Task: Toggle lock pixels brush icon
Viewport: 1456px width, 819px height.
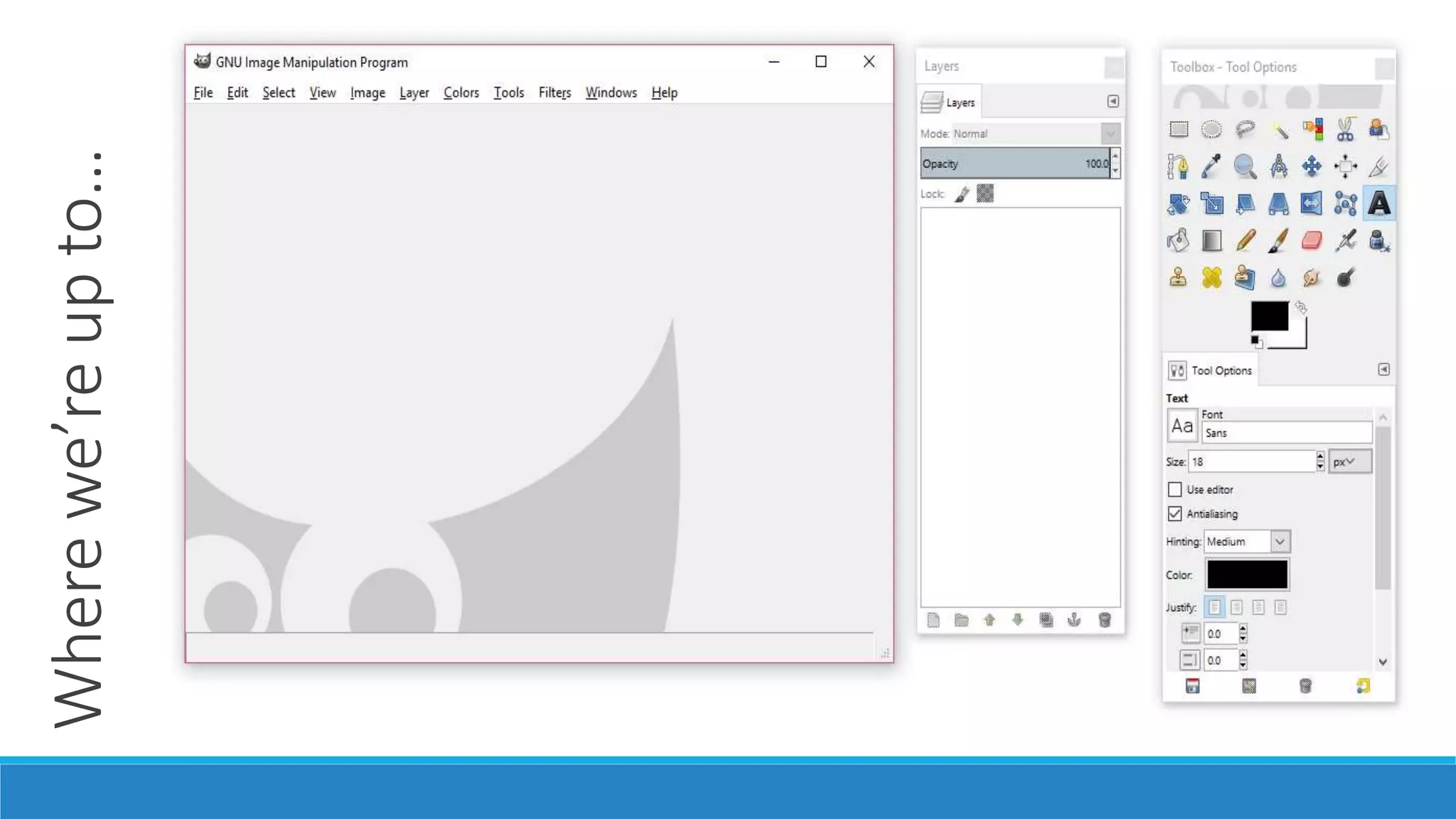Action: tap(962, 194)
